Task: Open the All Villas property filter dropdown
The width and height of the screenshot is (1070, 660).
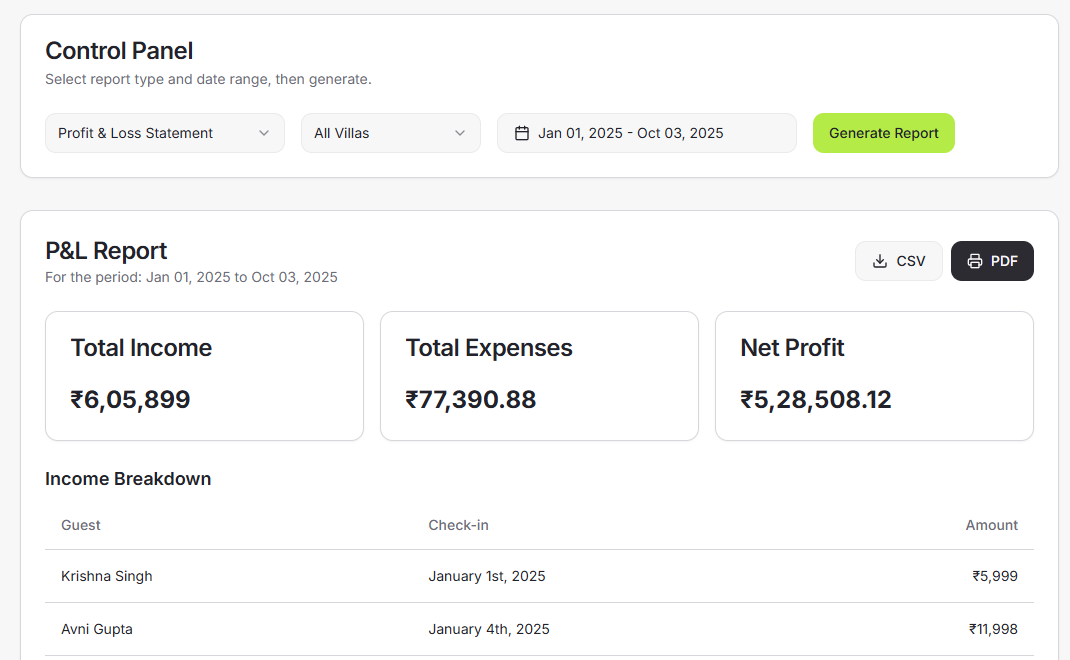Action: coord(390,132)
